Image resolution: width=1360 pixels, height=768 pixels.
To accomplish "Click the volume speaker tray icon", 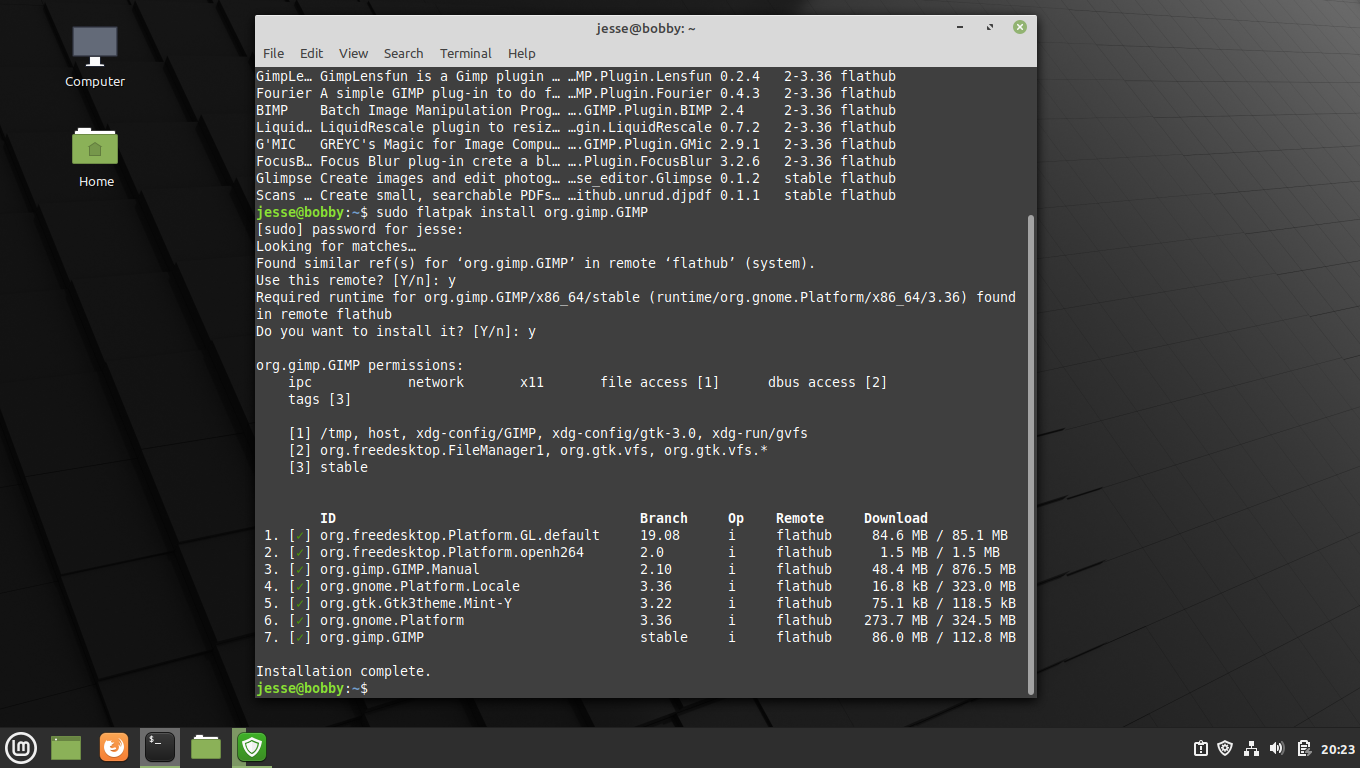I will click(x=1277, y=748).
